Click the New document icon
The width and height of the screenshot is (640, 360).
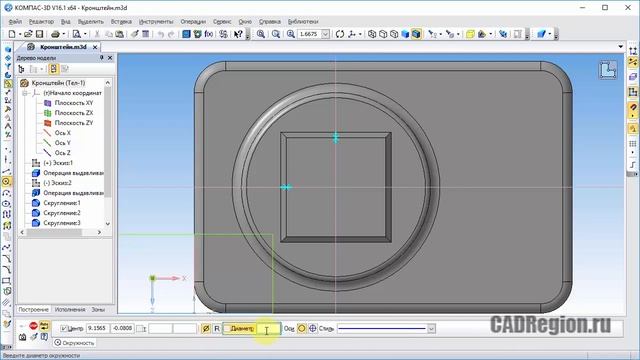(x=12, y=34)
